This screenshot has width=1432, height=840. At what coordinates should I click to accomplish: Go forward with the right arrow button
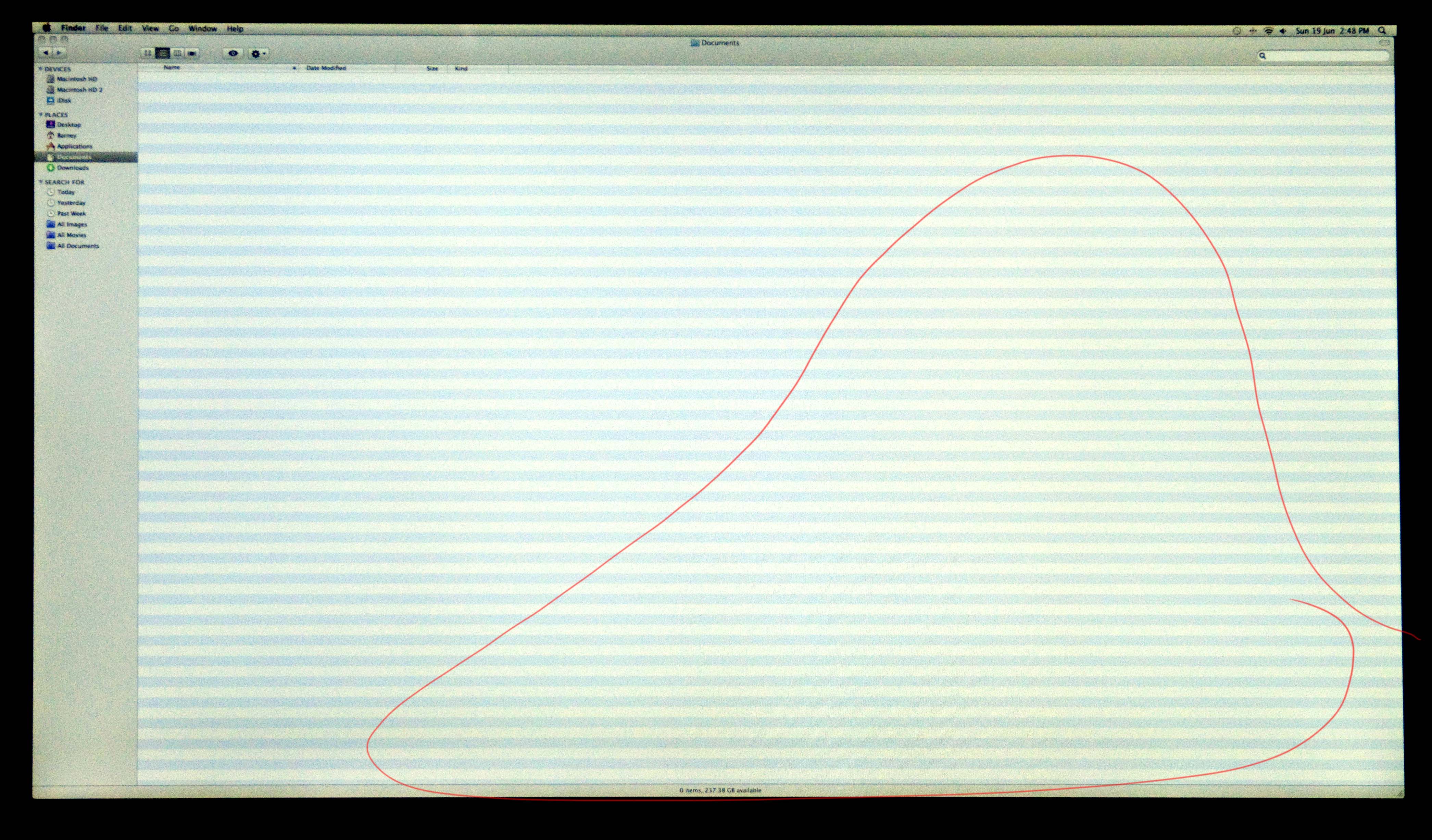[x=59, y=53]
